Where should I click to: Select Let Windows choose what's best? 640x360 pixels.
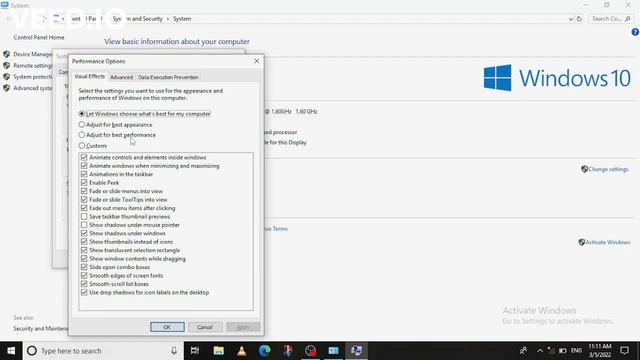click(x=82, y=114)
